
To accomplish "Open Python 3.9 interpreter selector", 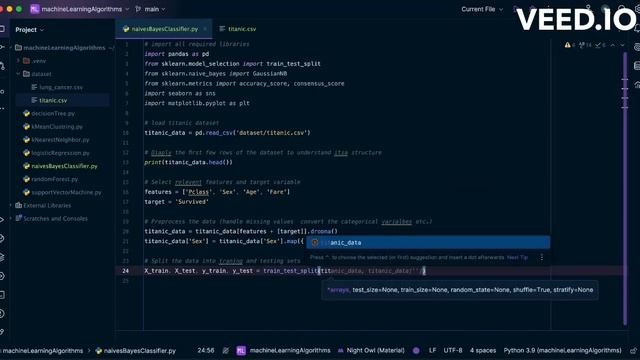I will point(562,351).
